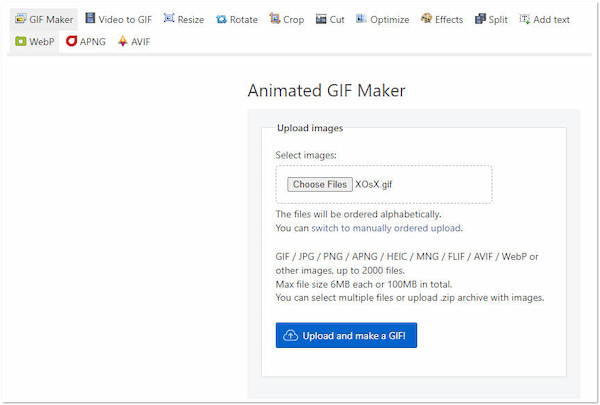
Task: Click the red APNG icon
Action: click(x=72, y=41)
